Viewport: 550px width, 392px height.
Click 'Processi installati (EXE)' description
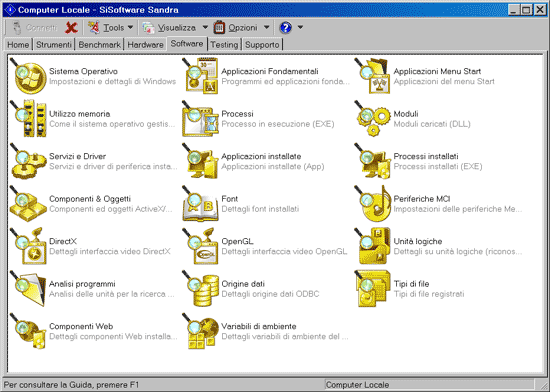point(438,167)
